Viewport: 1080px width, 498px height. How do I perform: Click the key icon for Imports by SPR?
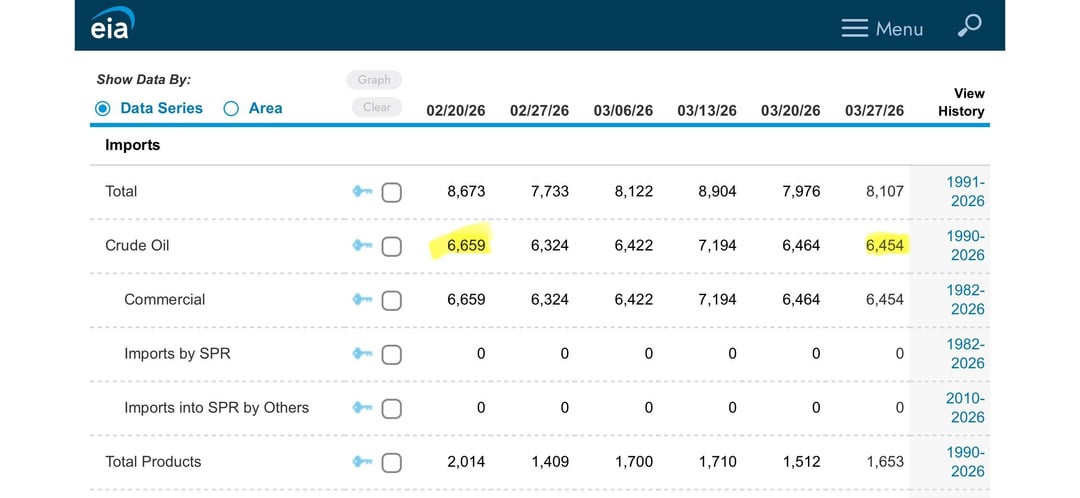point(361,354)
